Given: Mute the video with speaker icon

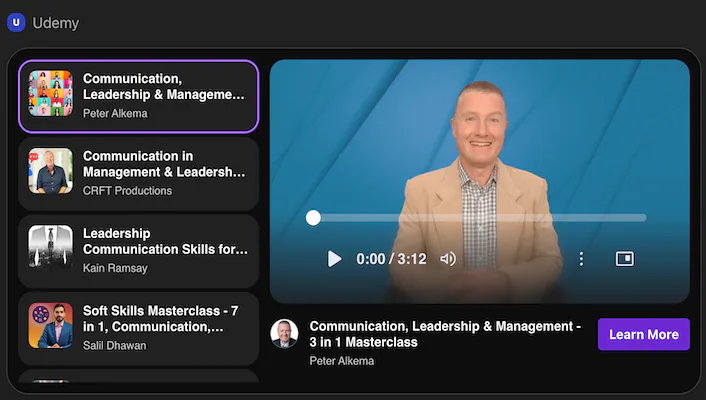Looking at the screenshot, I should tap(448, 259).
